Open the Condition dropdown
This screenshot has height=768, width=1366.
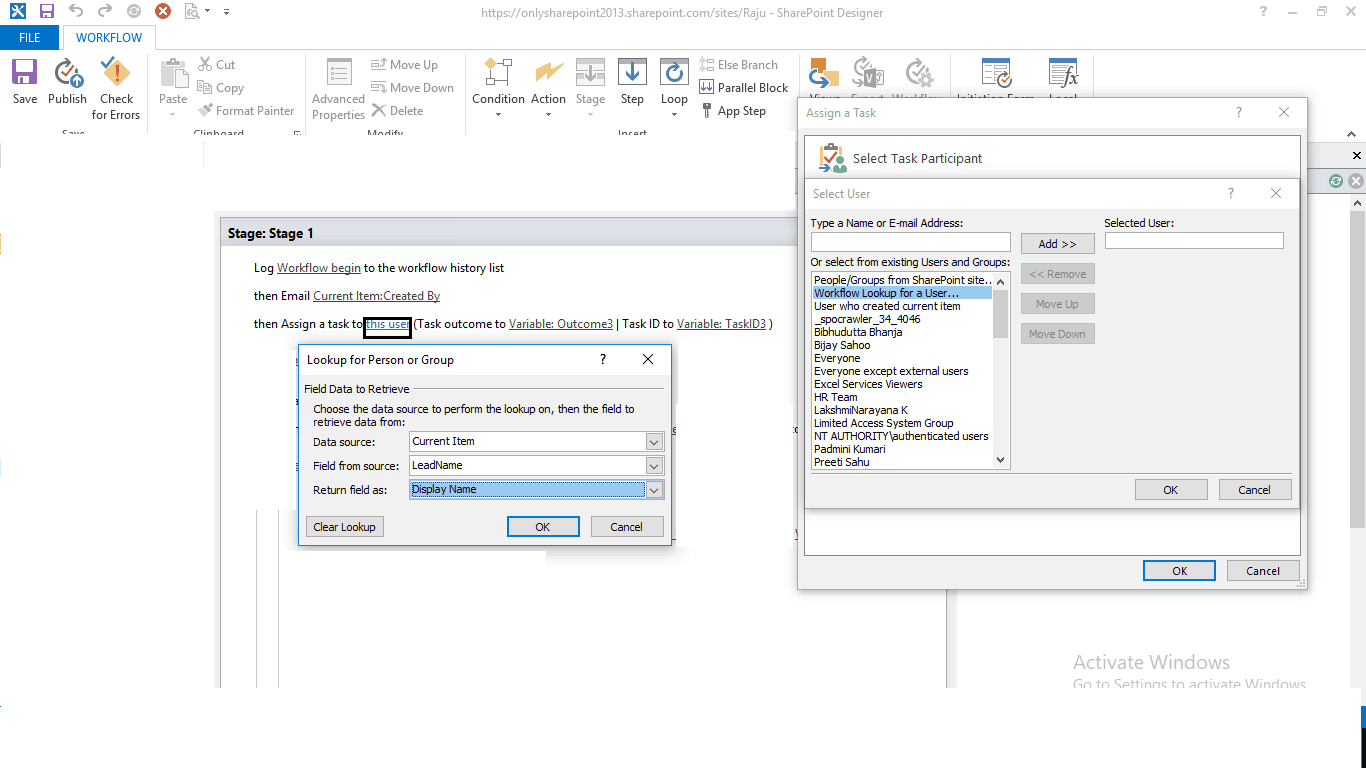[498, 87]
